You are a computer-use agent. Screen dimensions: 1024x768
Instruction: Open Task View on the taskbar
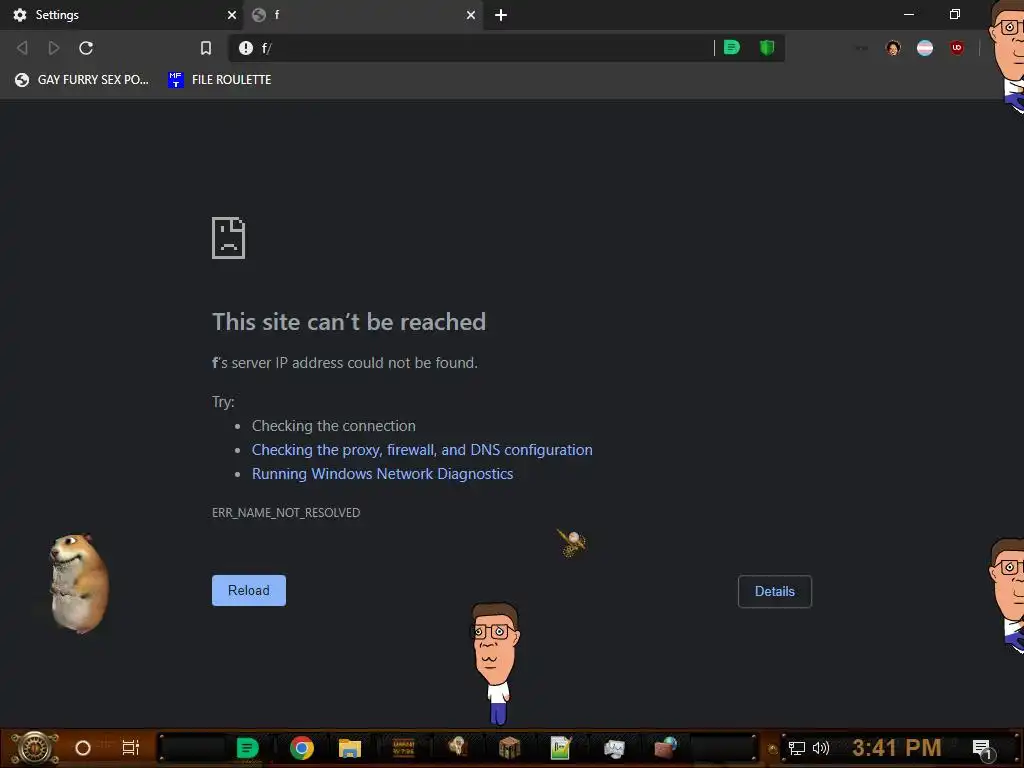click(x=131, y=748)
